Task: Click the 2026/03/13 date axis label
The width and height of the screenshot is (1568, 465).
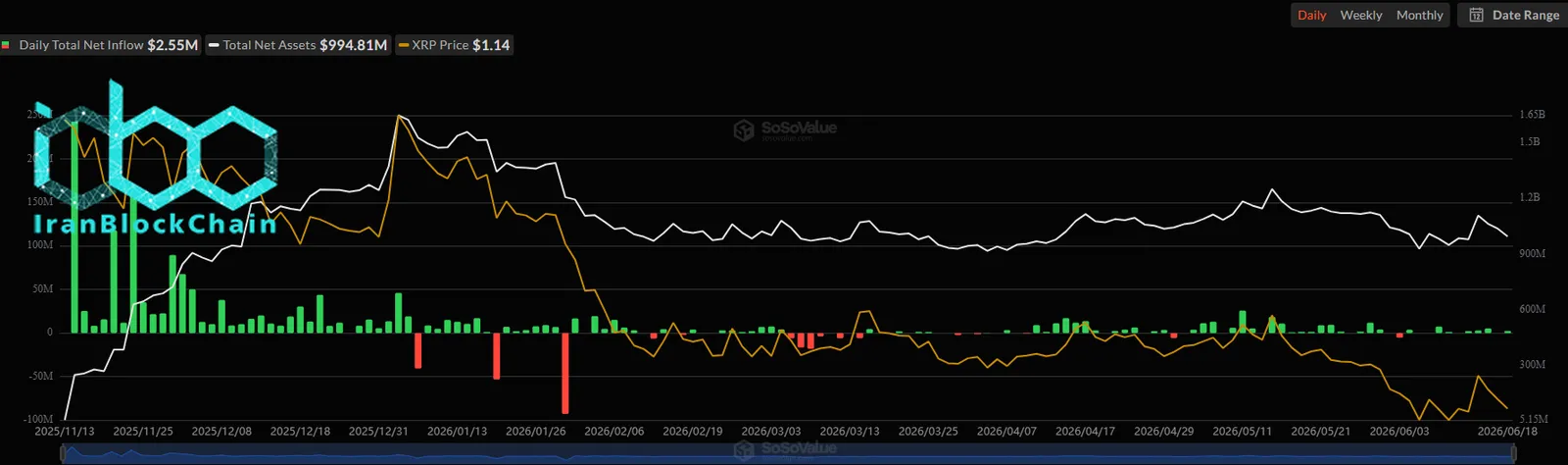Action: click(x=850, y=432)
